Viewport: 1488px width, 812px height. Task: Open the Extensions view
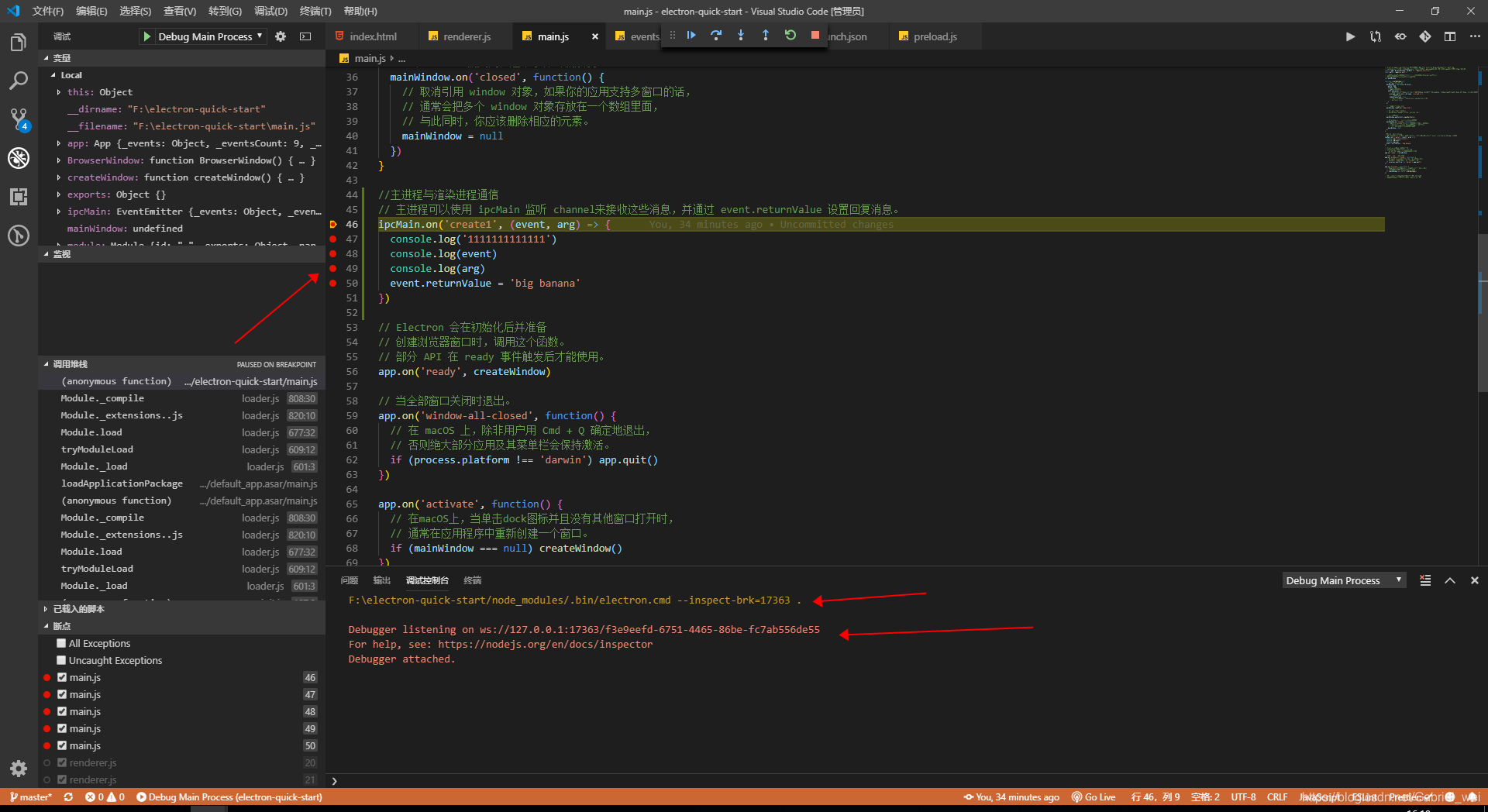19,197
